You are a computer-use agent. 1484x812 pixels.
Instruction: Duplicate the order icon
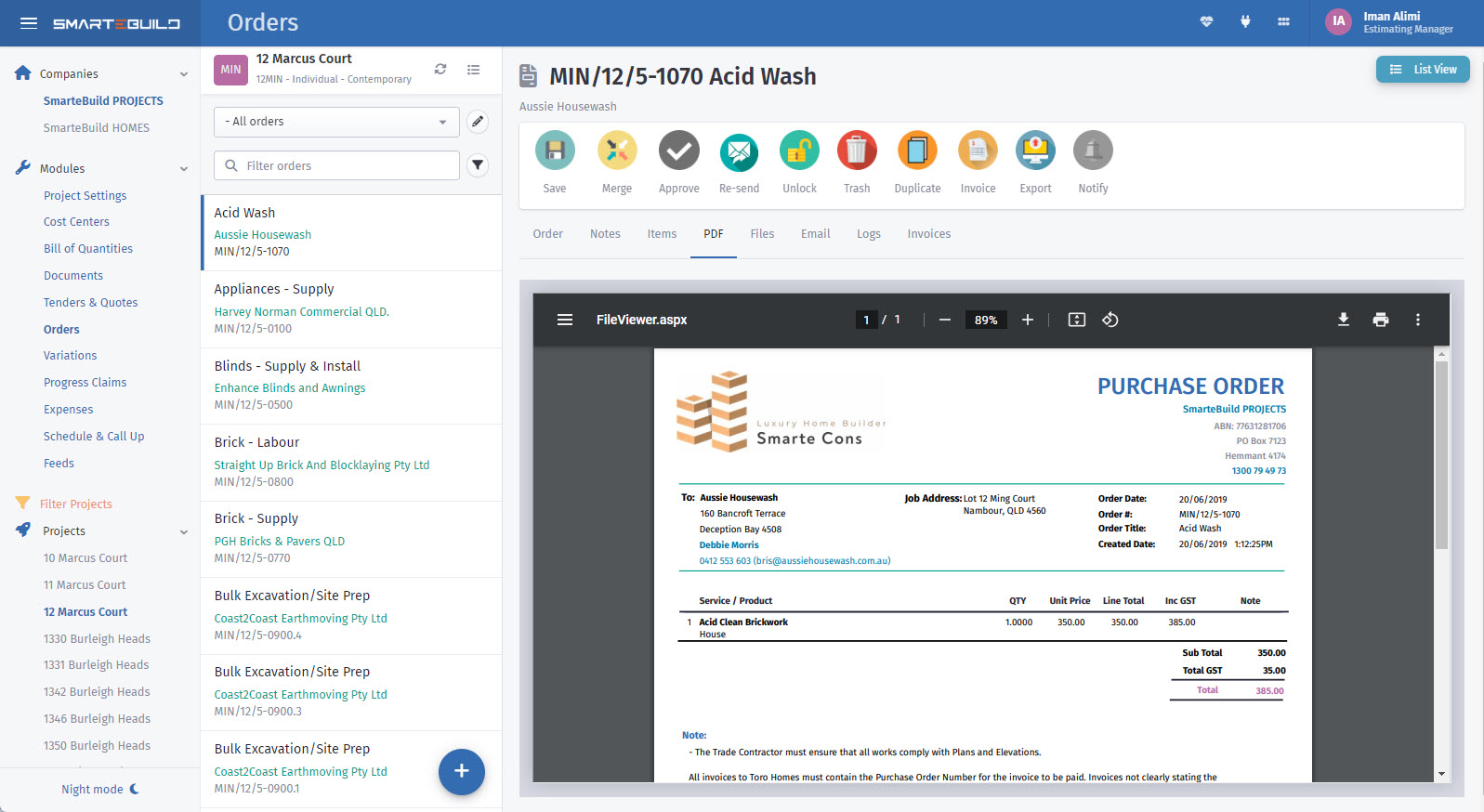click(x=917, y=151)
